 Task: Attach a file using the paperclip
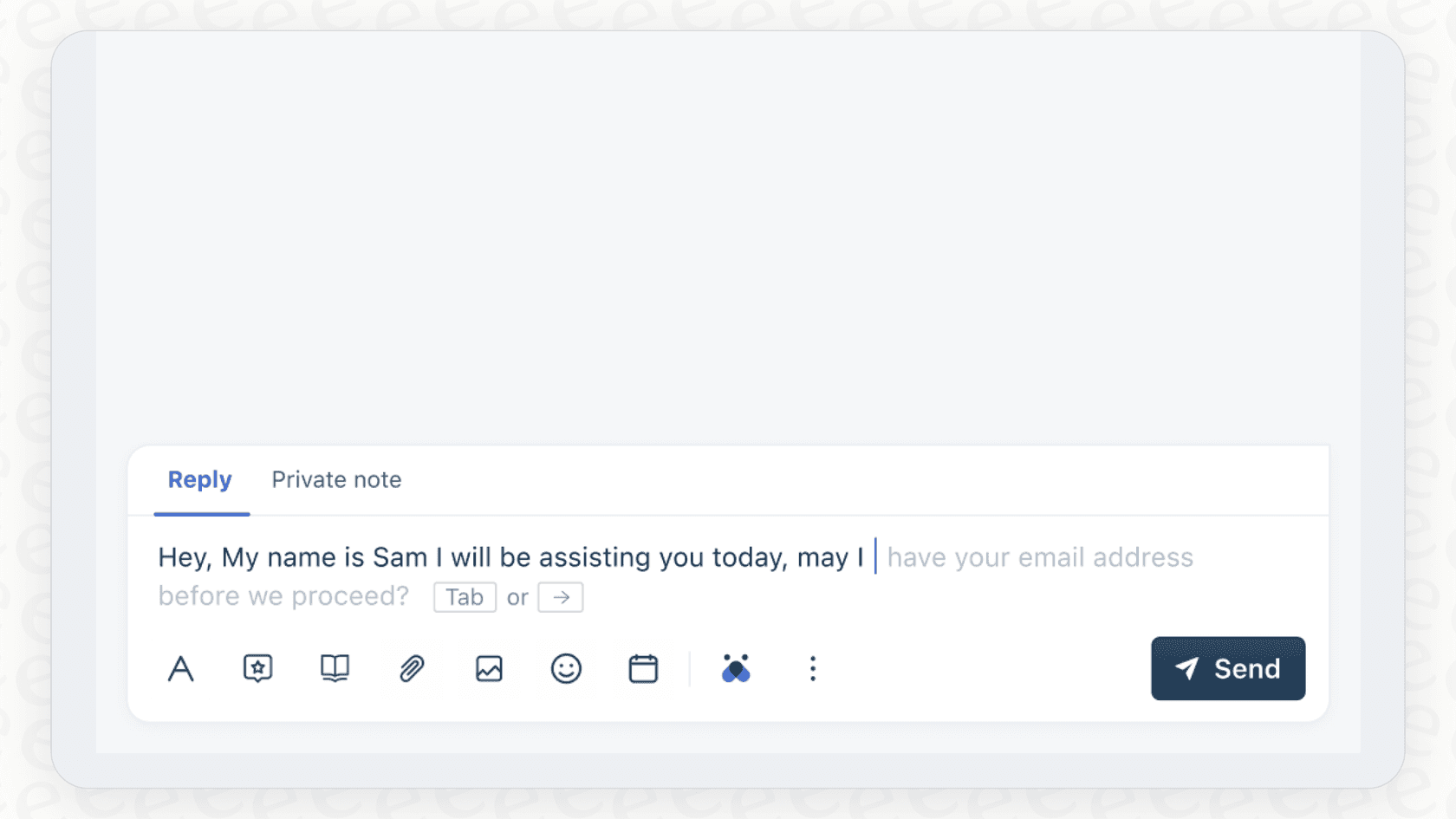[411, 668]
